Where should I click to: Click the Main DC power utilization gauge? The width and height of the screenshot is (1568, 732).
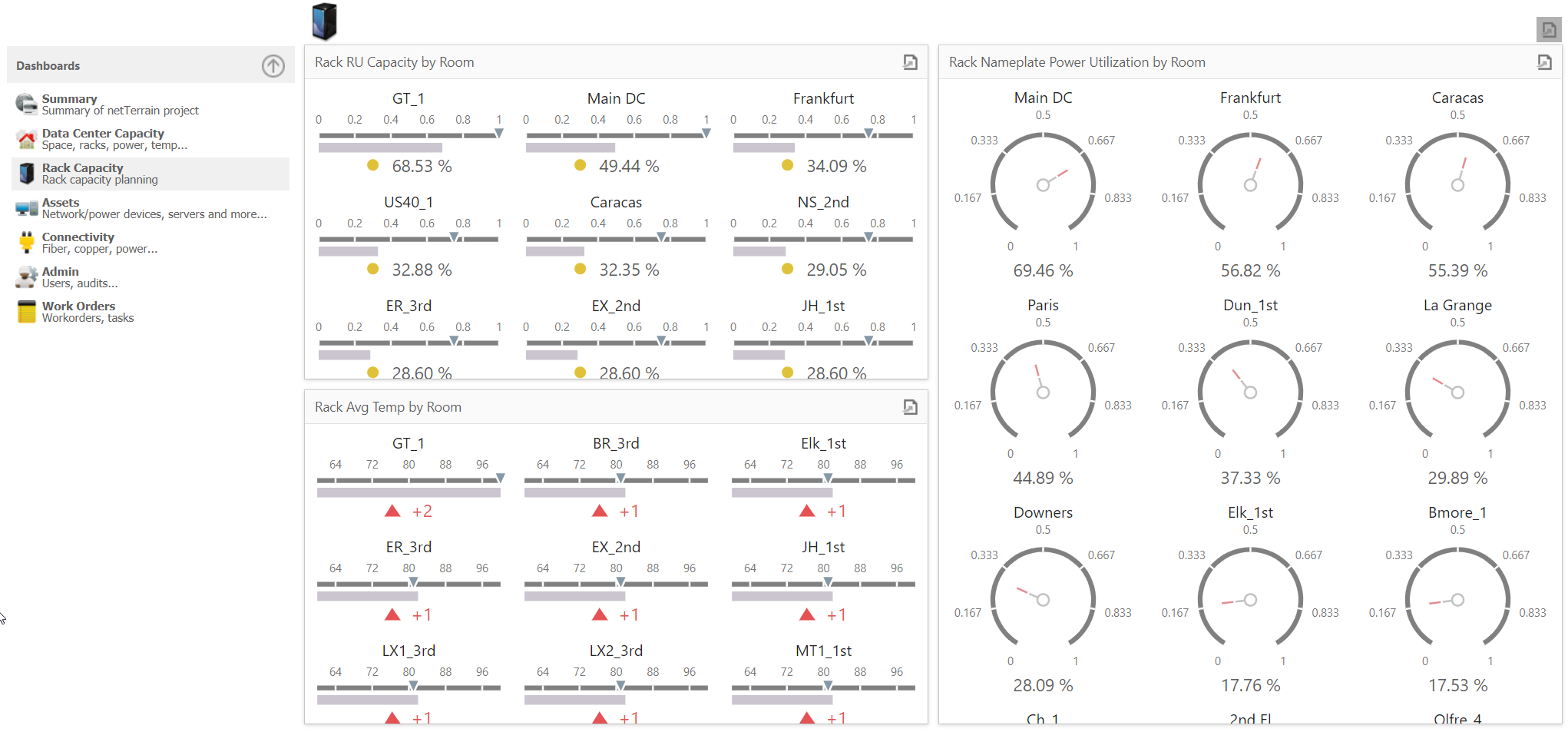[1043, 184]
